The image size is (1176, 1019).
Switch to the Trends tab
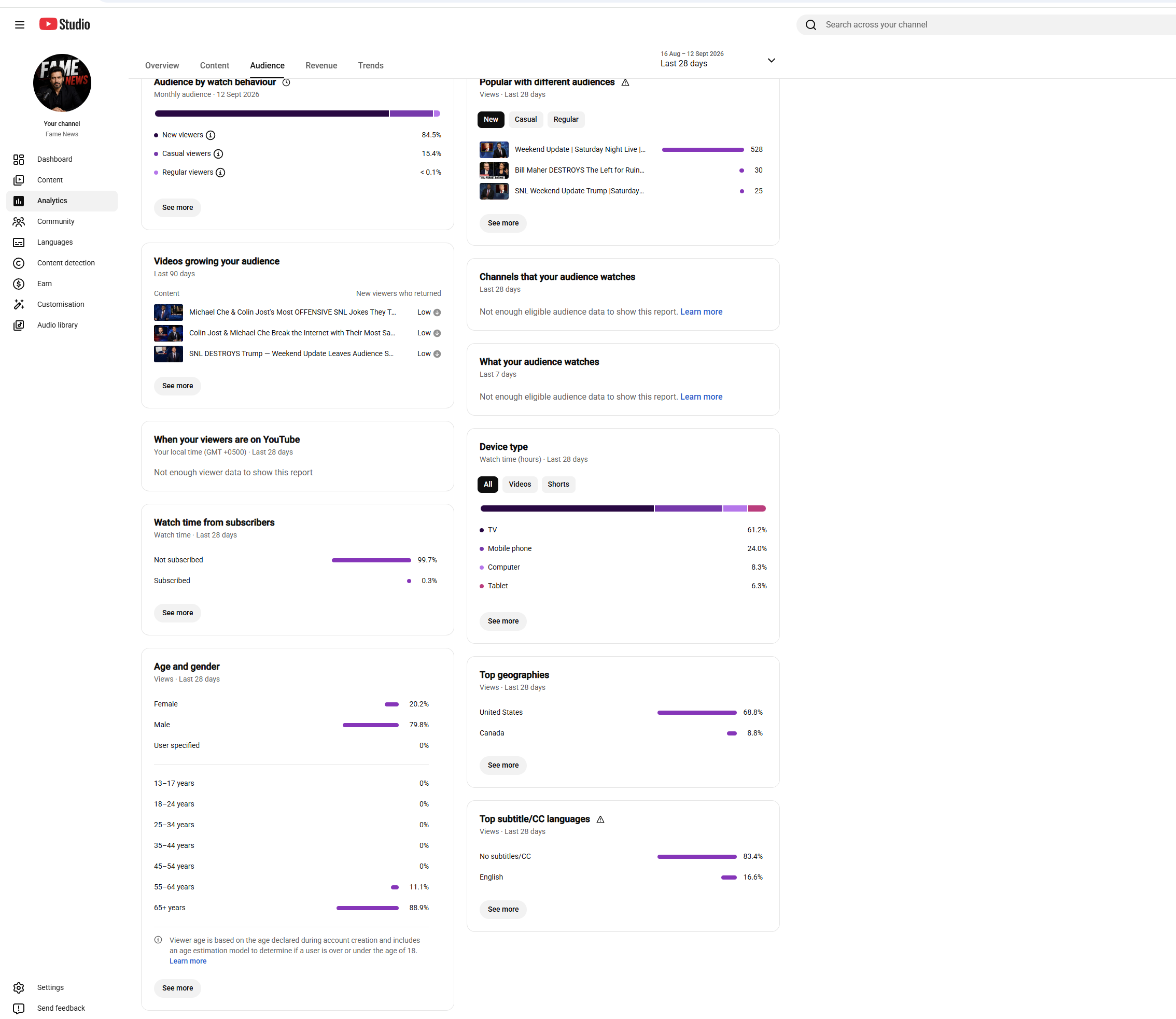[x=370, y=66]
